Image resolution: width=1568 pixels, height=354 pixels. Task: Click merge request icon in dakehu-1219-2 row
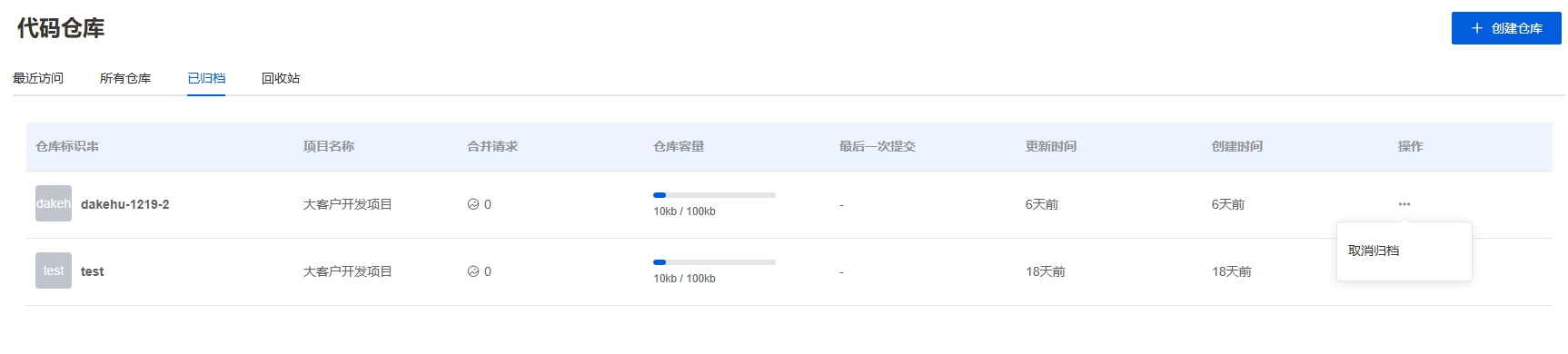click(473, 204)
